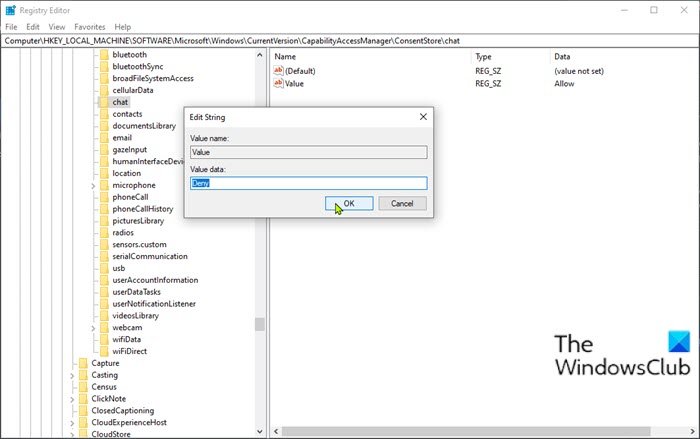
Task: Click the values pane scroll left arrow
Action: (276, 431)
